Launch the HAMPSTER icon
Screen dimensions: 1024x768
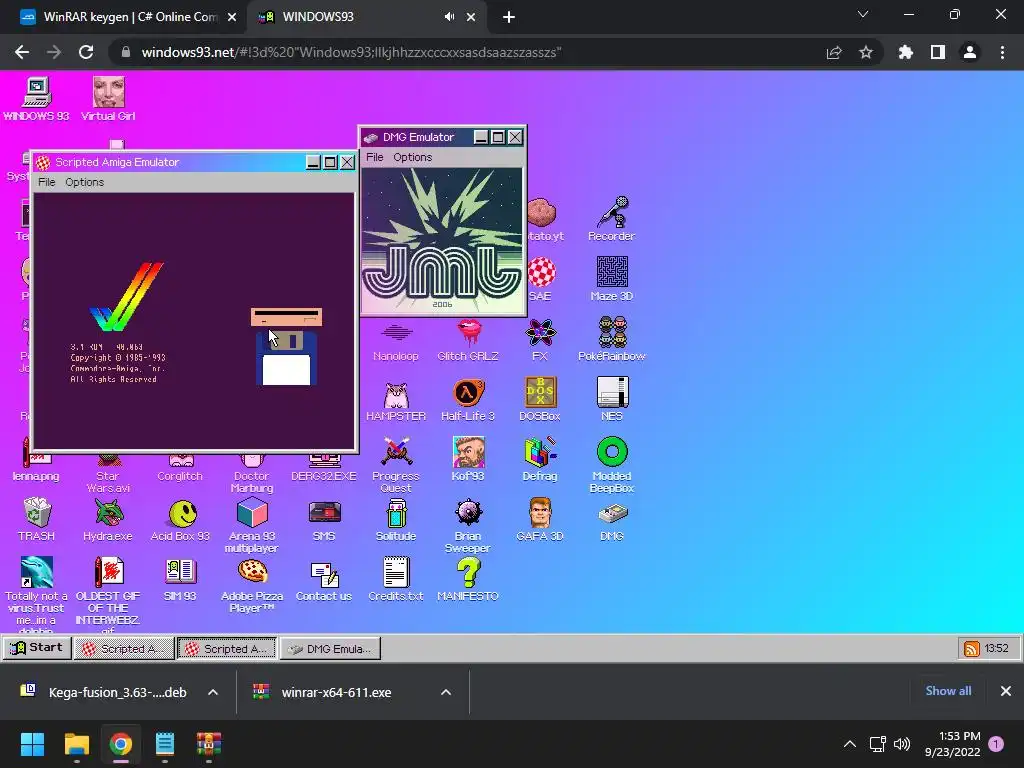(396, 398)
